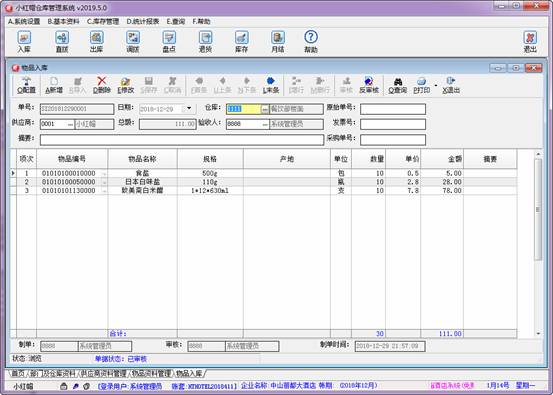Click the 数量 column header

point(369,159)
